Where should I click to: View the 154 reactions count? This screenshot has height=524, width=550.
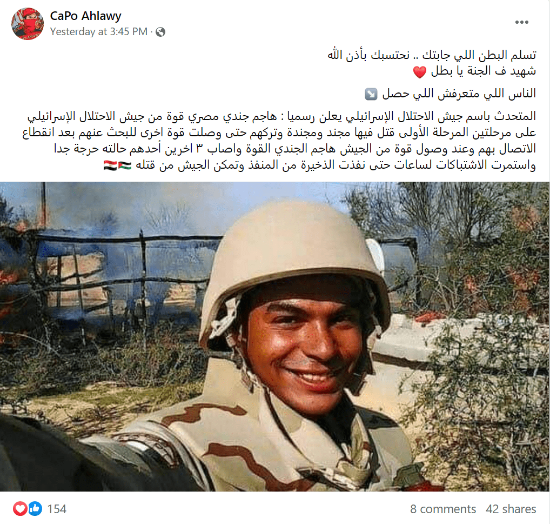[56, 509]
